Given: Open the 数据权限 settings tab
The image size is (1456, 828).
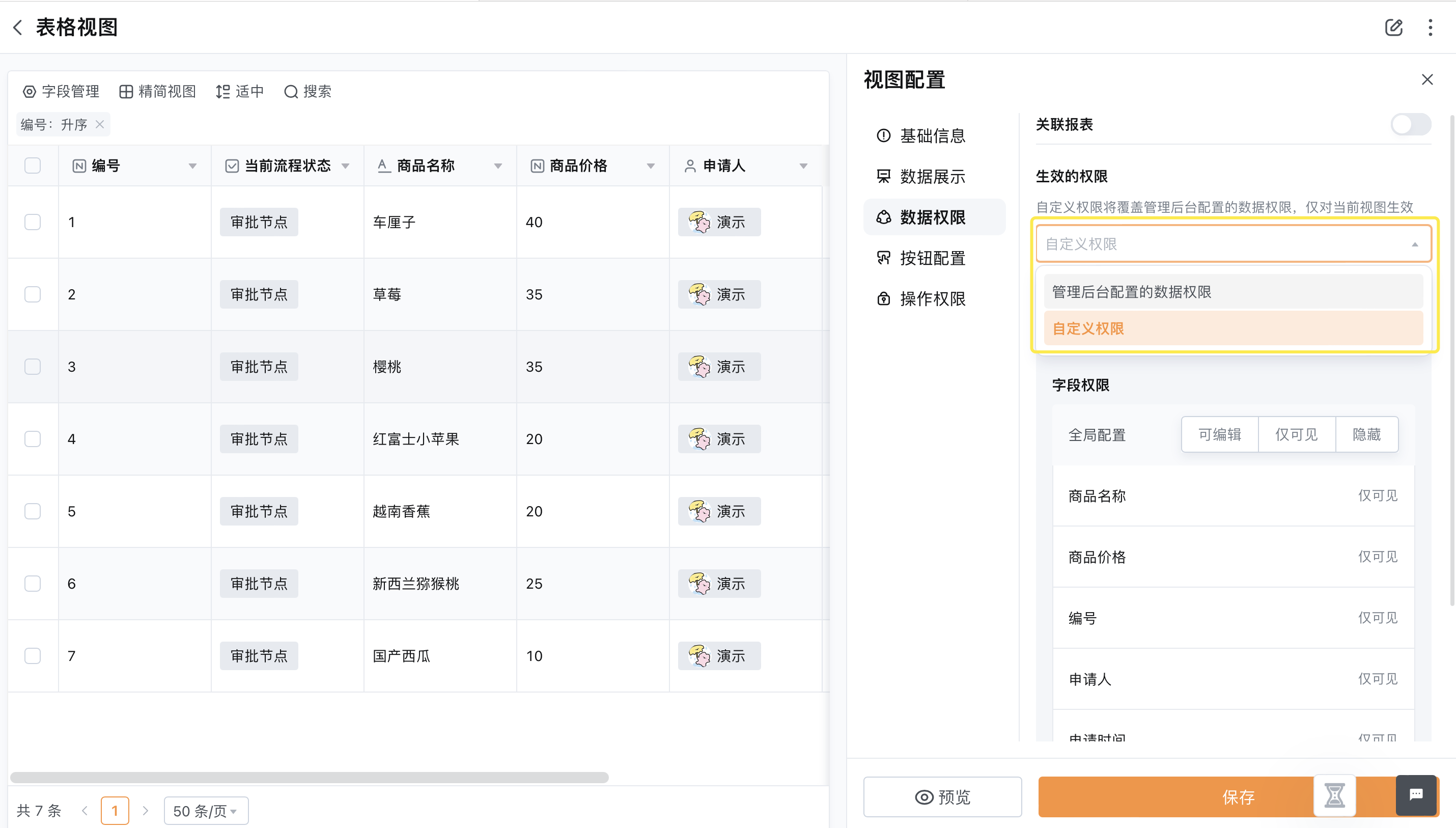Looking at the screenshot, I should (x=934, y=217).
